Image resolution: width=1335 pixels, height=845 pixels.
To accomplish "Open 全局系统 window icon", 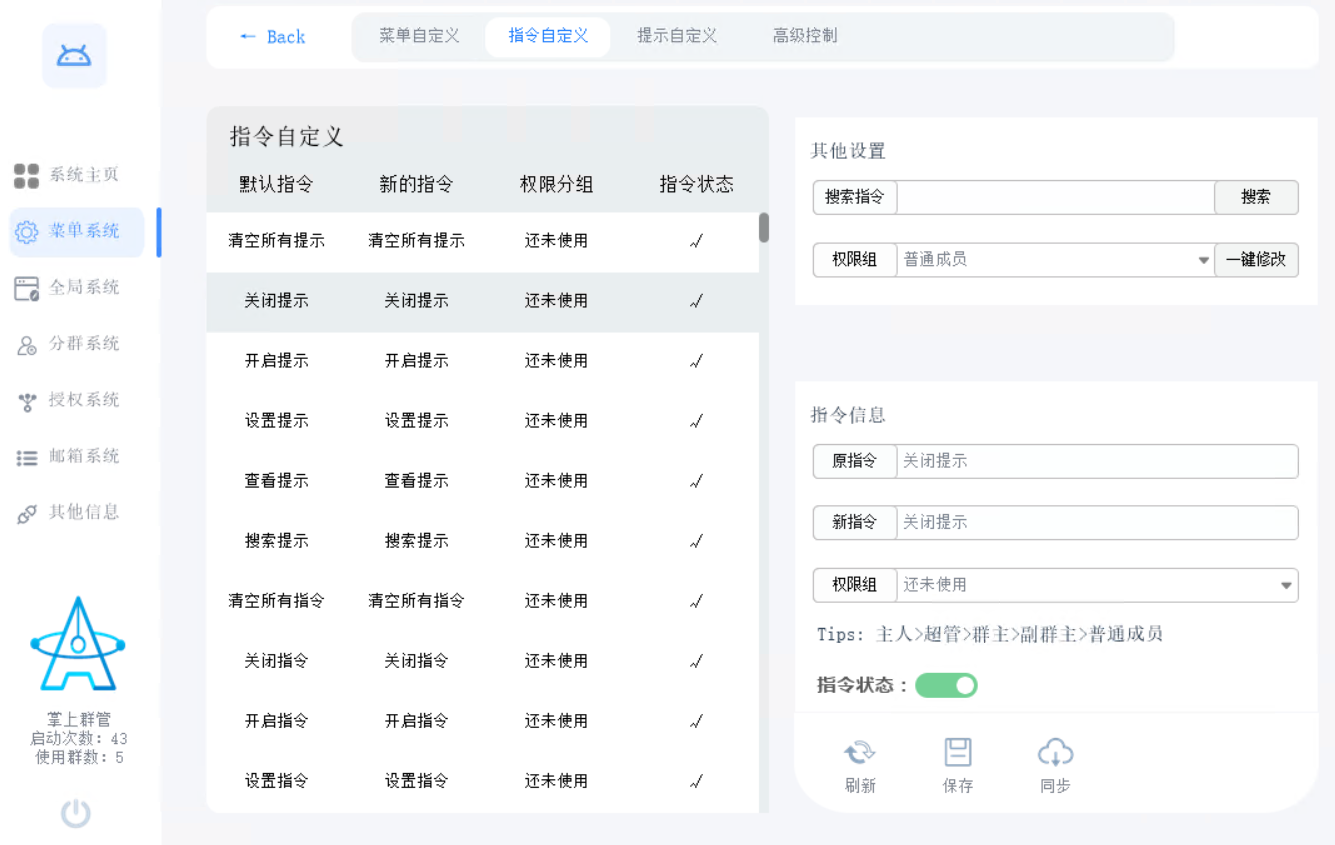I will click(x=26, y=289).
